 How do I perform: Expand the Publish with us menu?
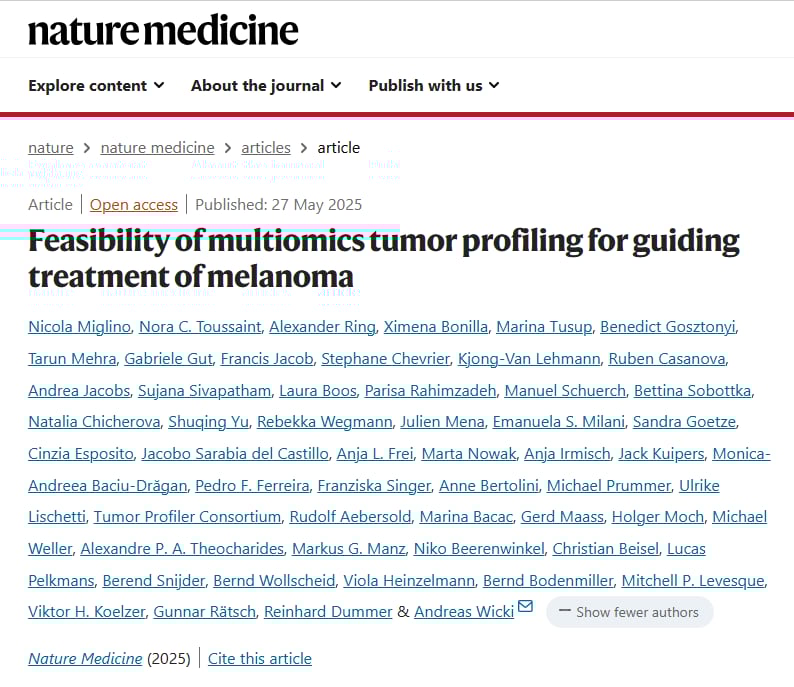click(434, 85)
